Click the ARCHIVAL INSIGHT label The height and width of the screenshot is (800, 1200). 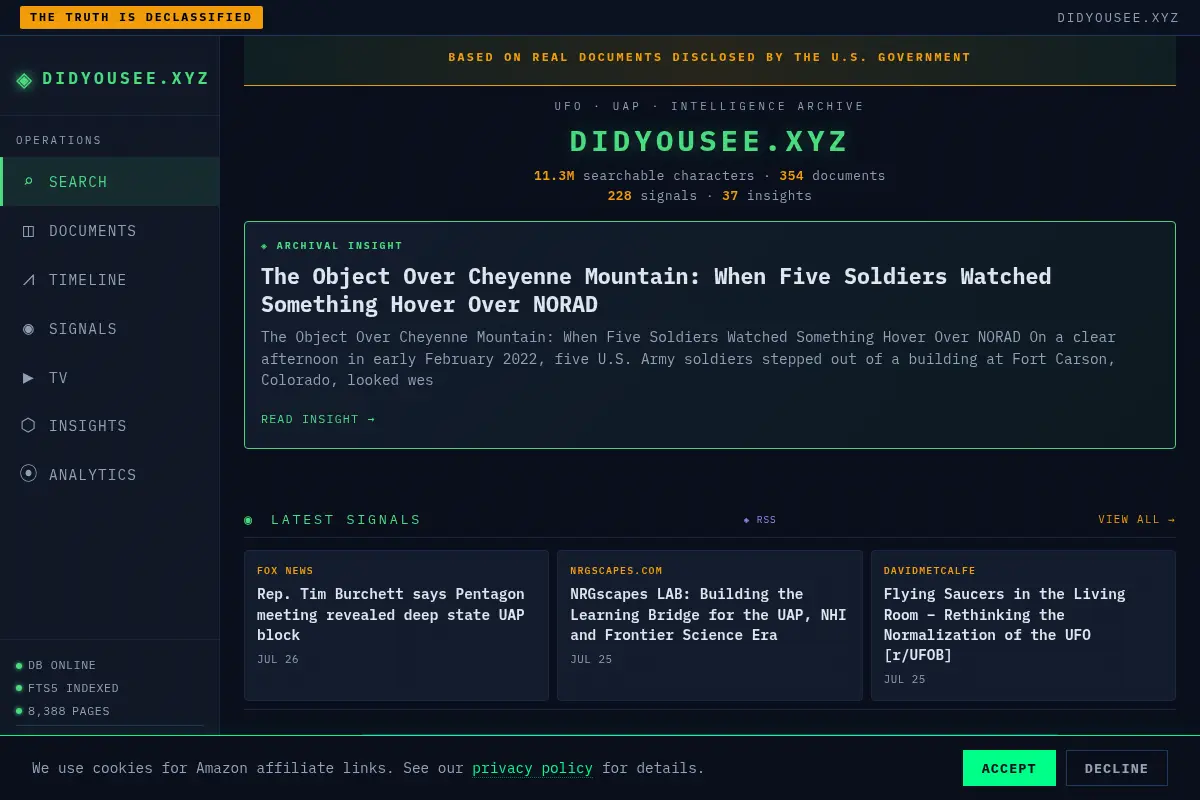[332, 246]
